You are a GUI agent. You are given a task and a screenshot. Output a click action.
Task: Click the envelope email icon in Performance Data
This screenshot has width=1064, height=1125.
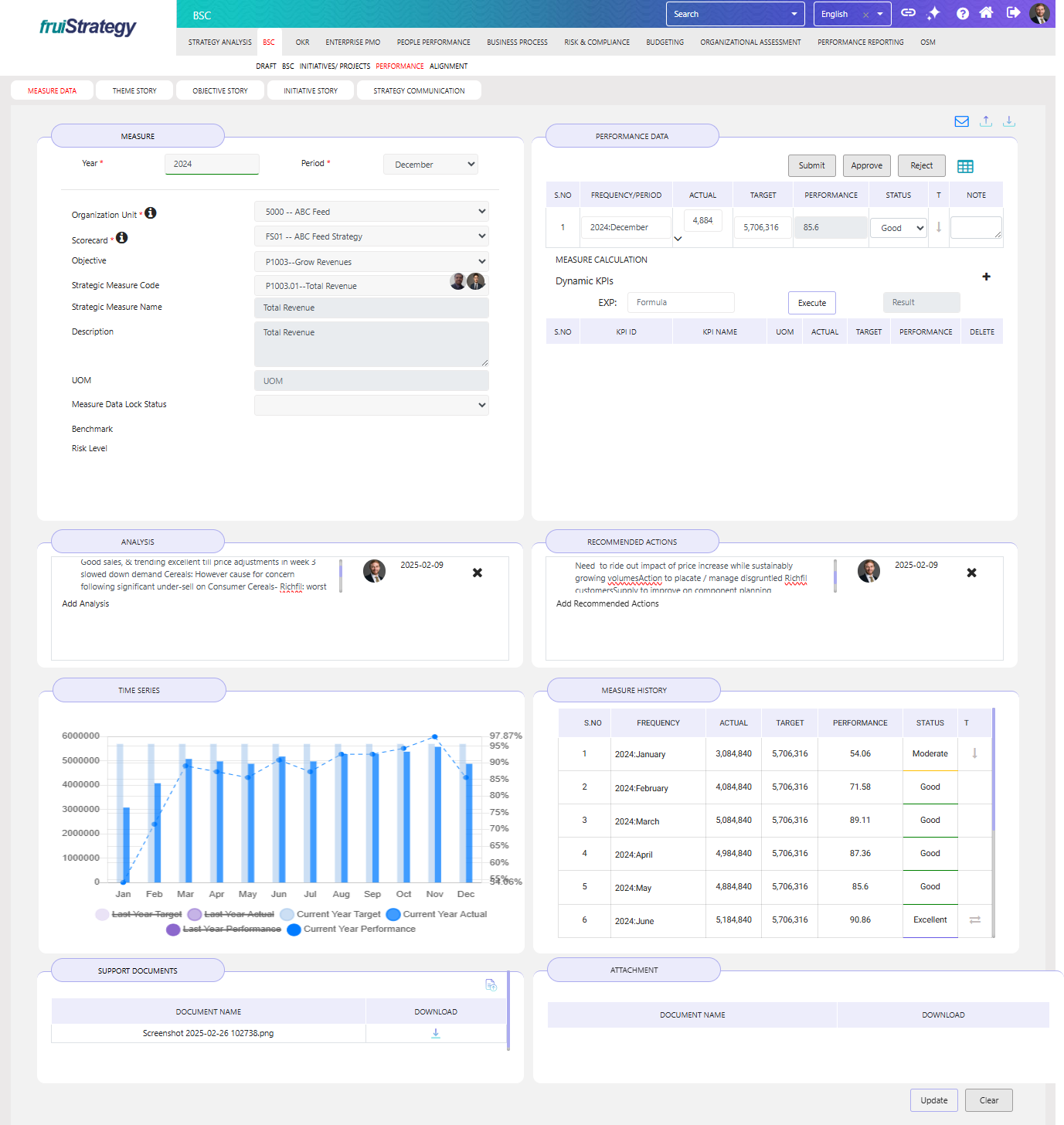point(961,121)
